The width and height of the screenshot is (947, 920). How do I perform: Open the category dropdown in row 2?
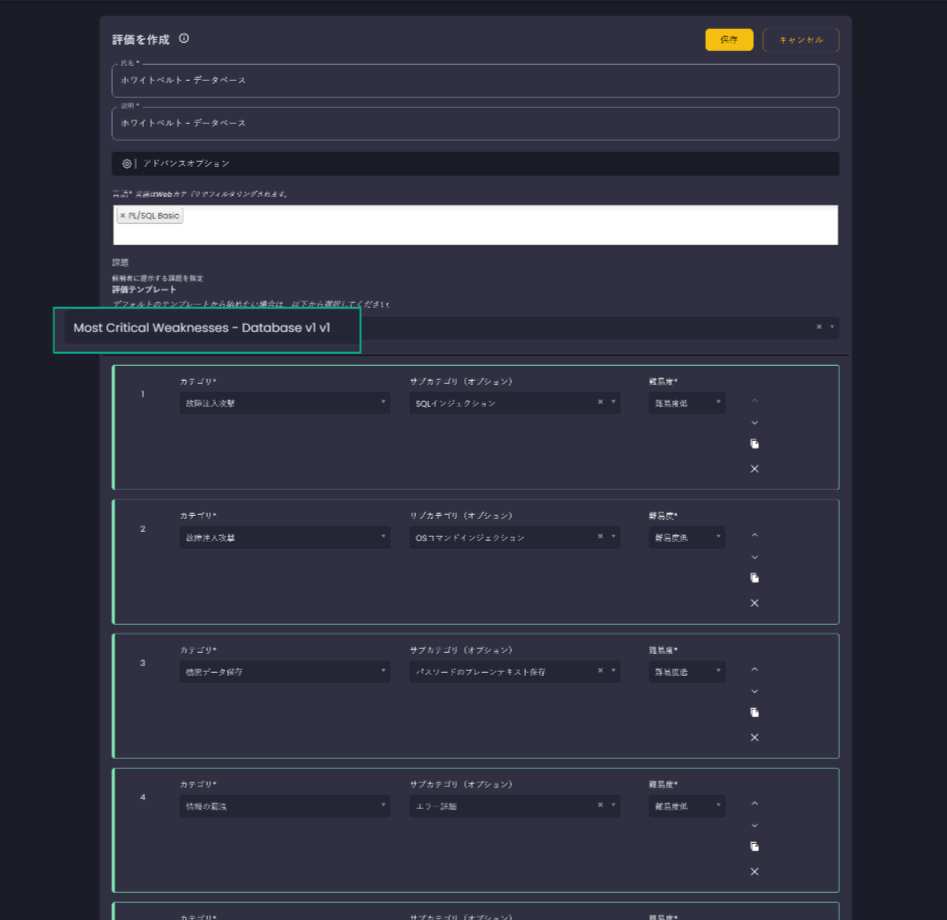(284, 538)
